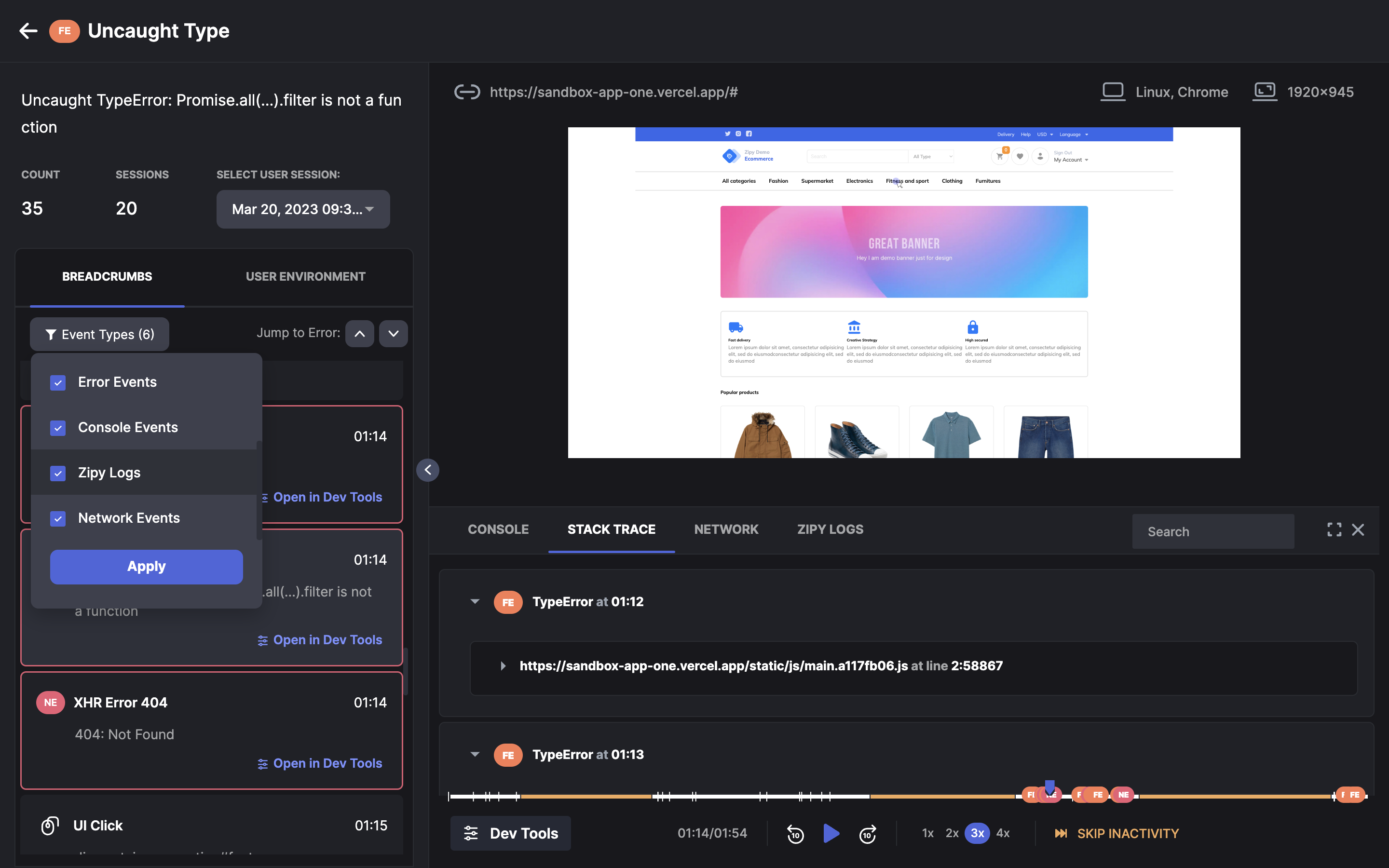
Task: Select the 4x playback speed
Action: [1003, 833]
